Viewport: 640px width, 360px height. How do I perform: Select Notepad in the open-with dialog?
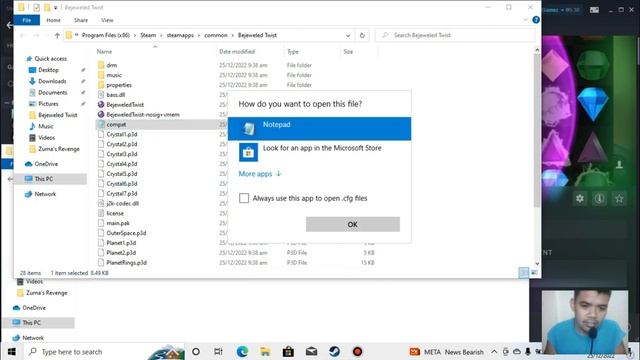[x=319, y=129]
